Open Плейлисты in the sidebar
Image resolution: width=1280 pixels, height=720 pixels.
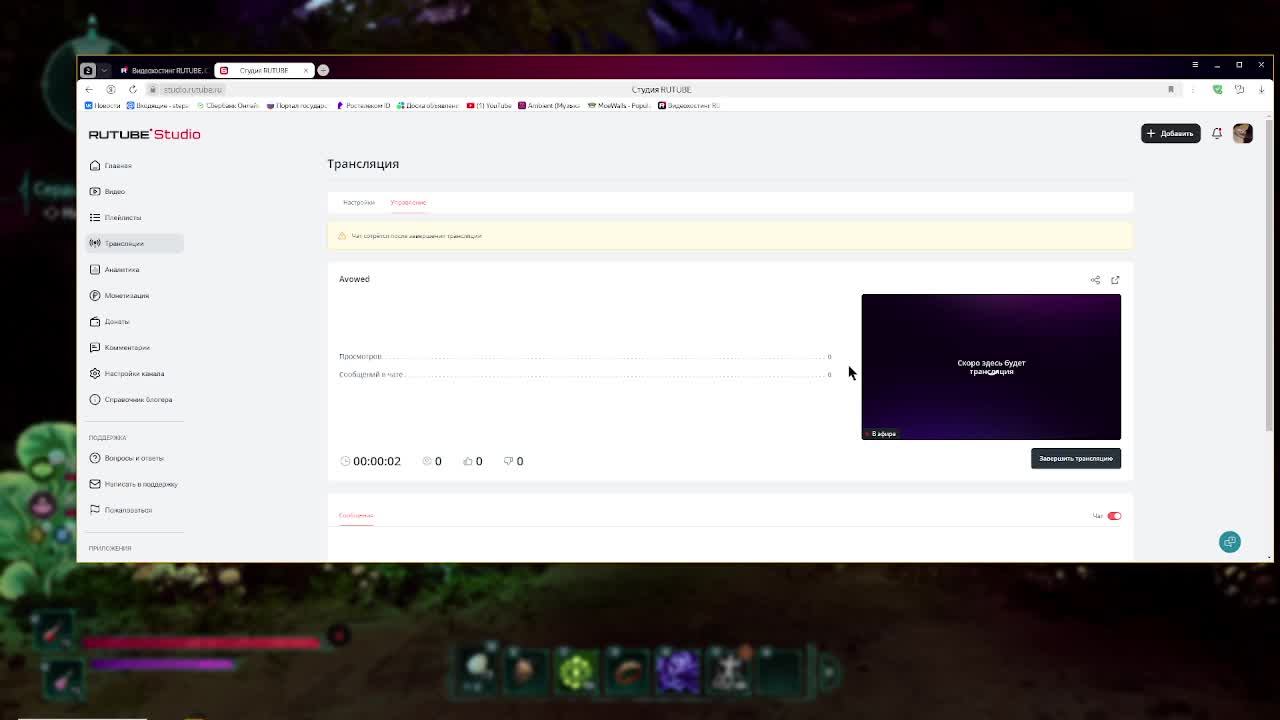[x=115, y=217]
